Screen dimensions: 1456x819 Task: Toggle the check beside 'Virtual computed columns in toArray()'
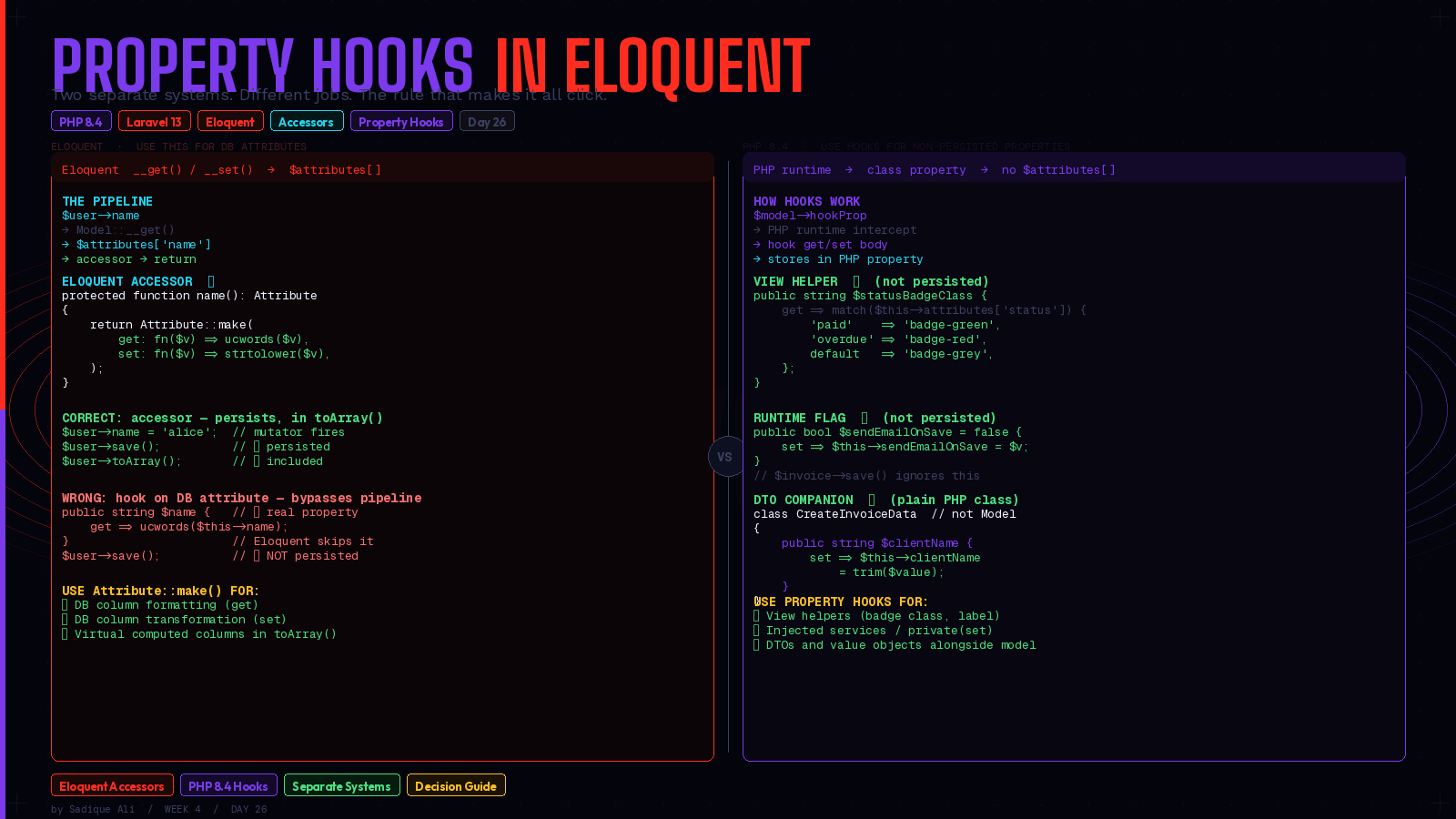click(x=65, y=633)
